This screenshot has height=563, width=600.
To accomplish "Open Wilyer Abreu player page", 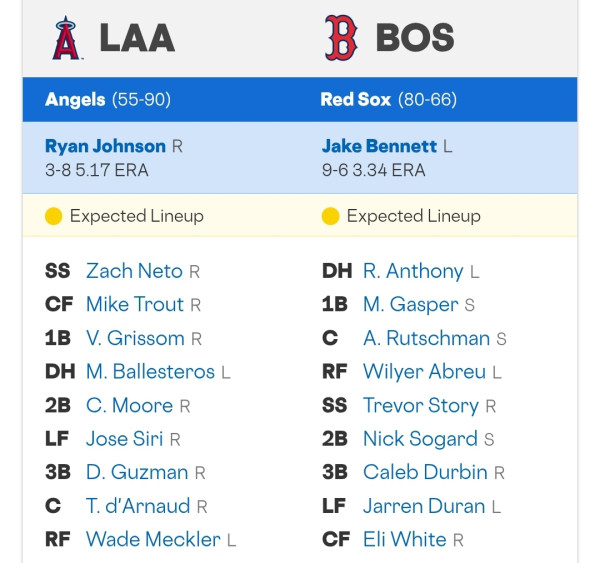I will (424, 372).
